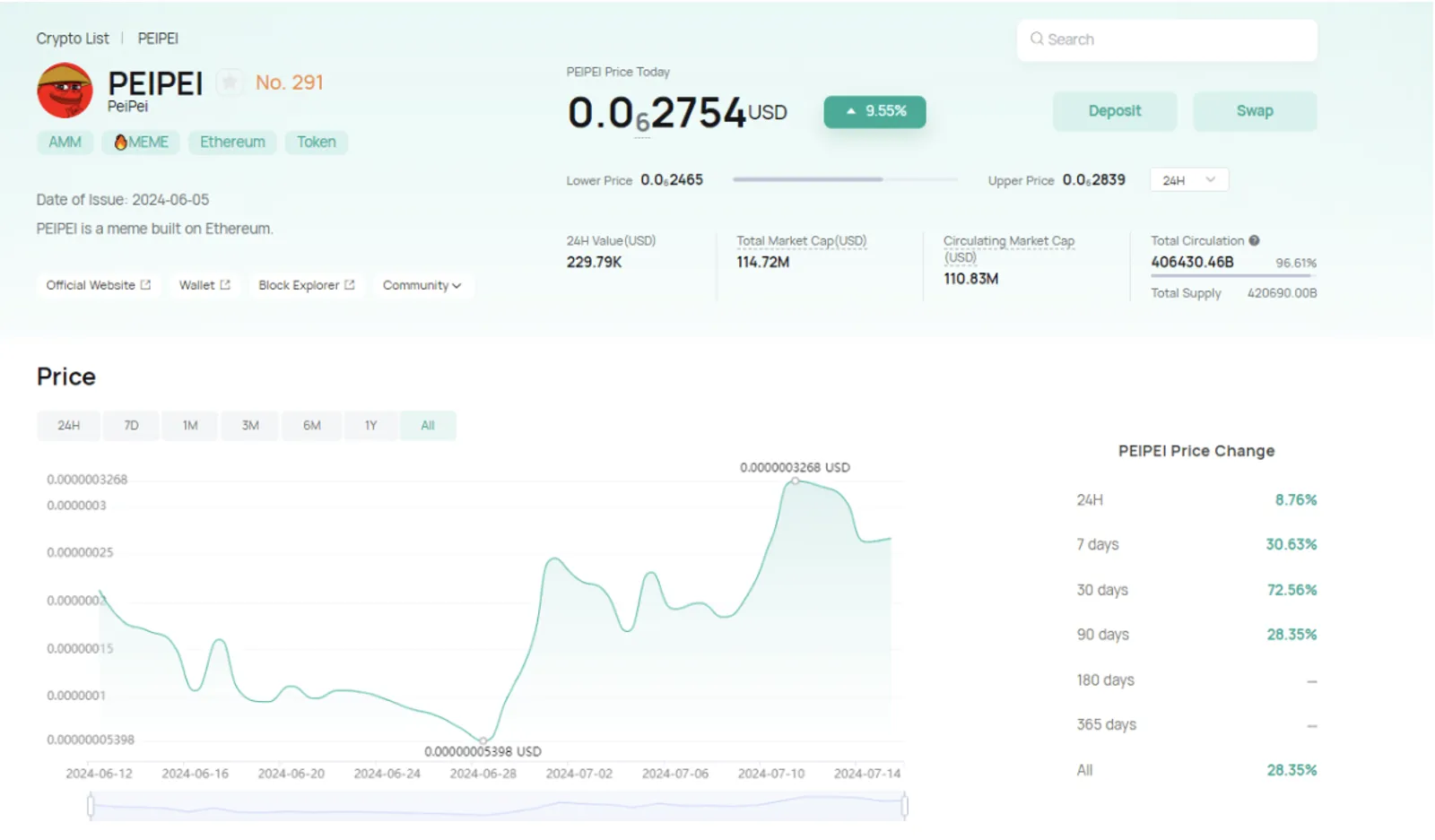Click the chart low marker at 0.00000005398 USD

[x=483, y=740]
